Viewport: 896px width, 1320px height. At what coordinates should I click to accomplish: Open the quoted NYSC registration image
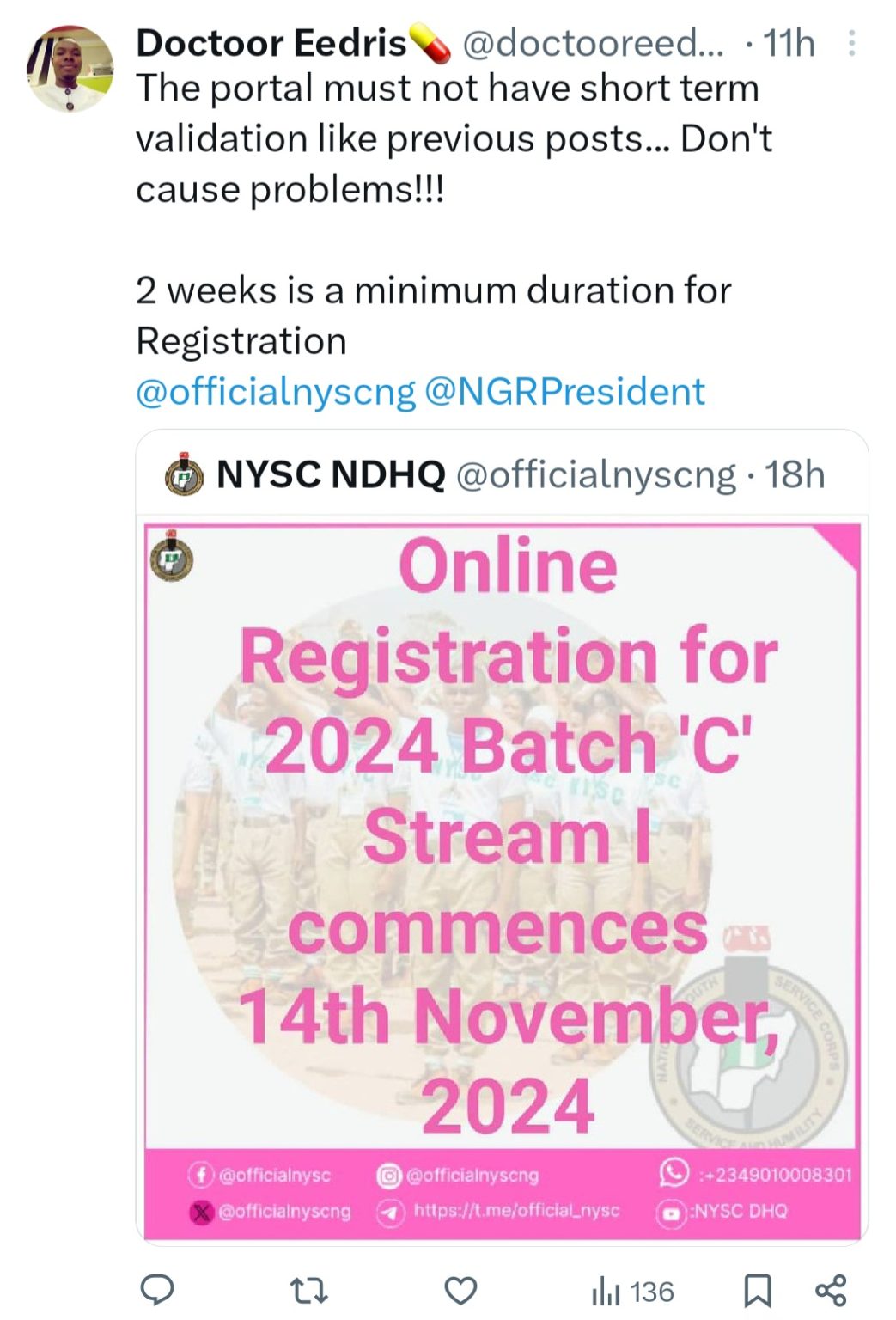point(502,859)
